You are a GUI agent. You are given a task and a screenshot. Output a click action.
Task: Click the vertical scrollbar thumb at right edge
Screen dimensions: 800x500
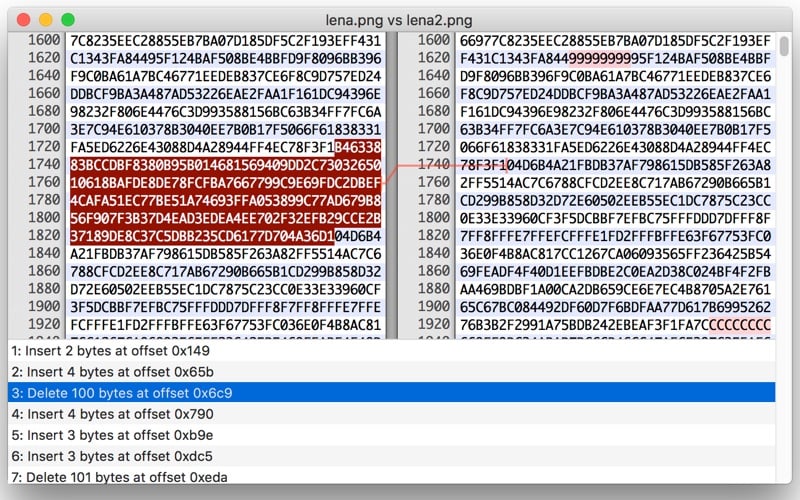coord(784,46)
